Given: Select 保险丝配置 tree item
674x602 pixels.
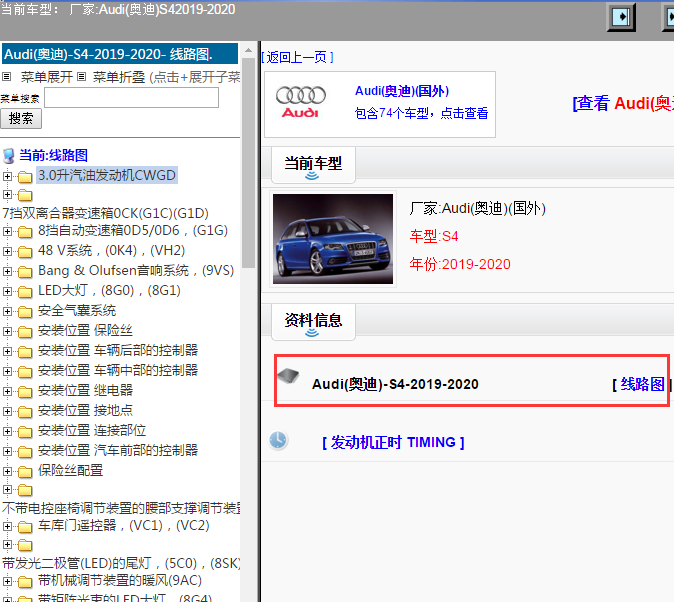Looking at the screenshot, I should [70, 470].
